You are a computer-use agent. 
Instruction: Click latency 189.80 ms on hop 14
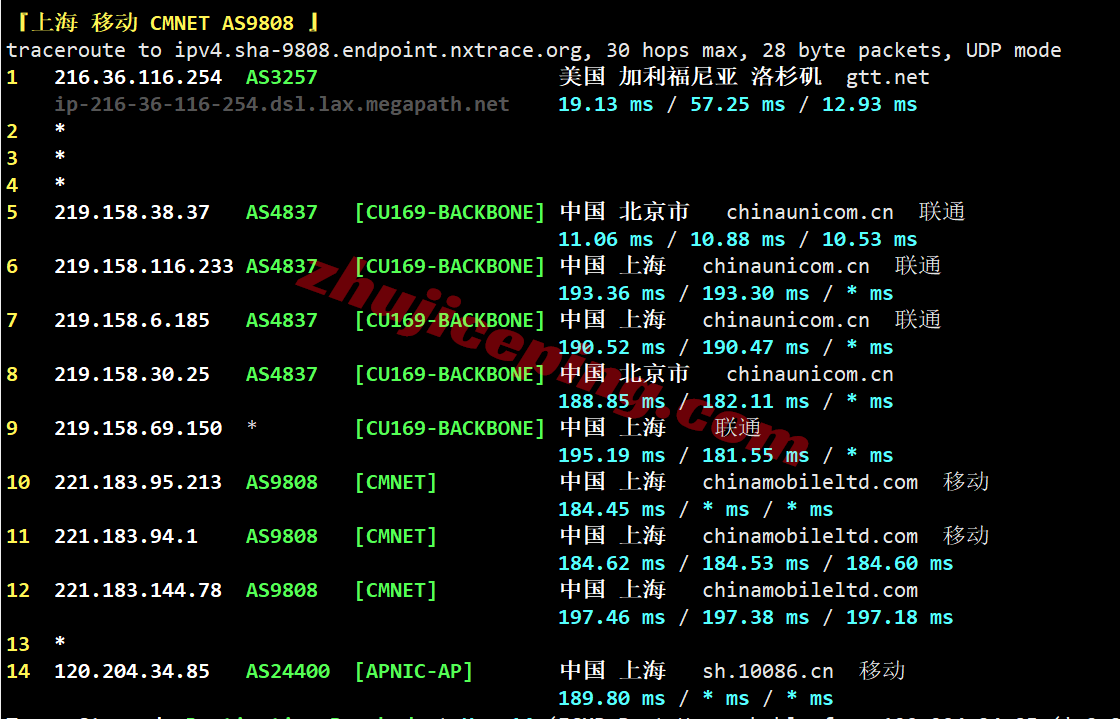pyautogui.click(x=611, y=698)
